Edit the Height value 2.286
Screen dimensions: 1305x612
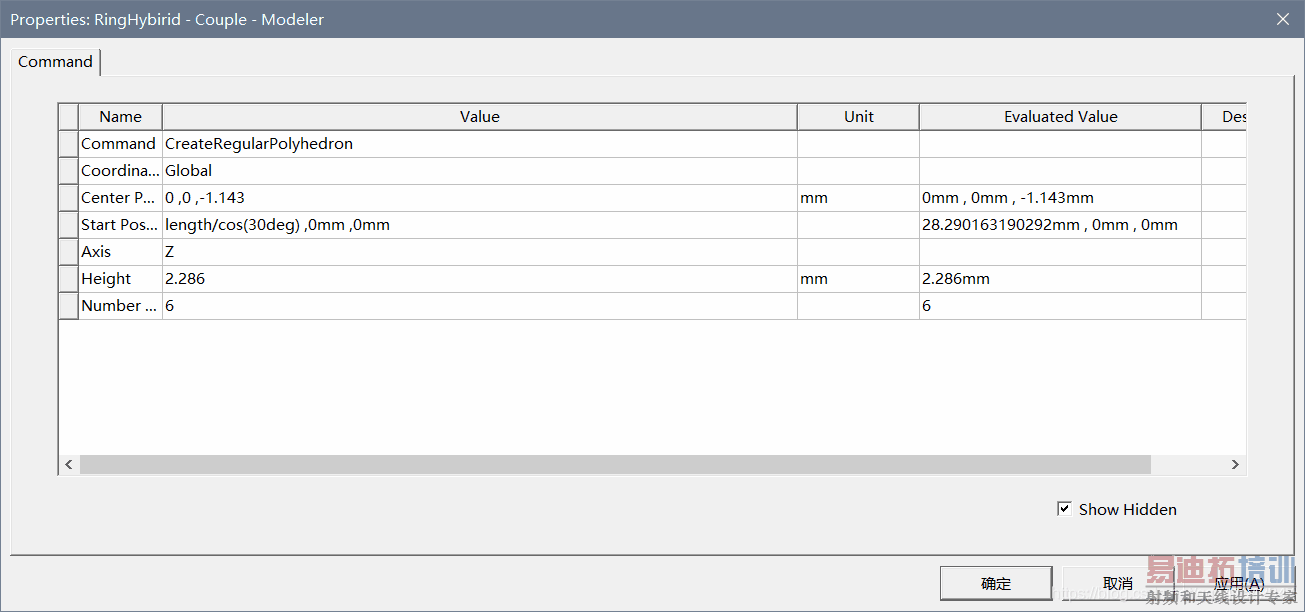tap(480, 279)
